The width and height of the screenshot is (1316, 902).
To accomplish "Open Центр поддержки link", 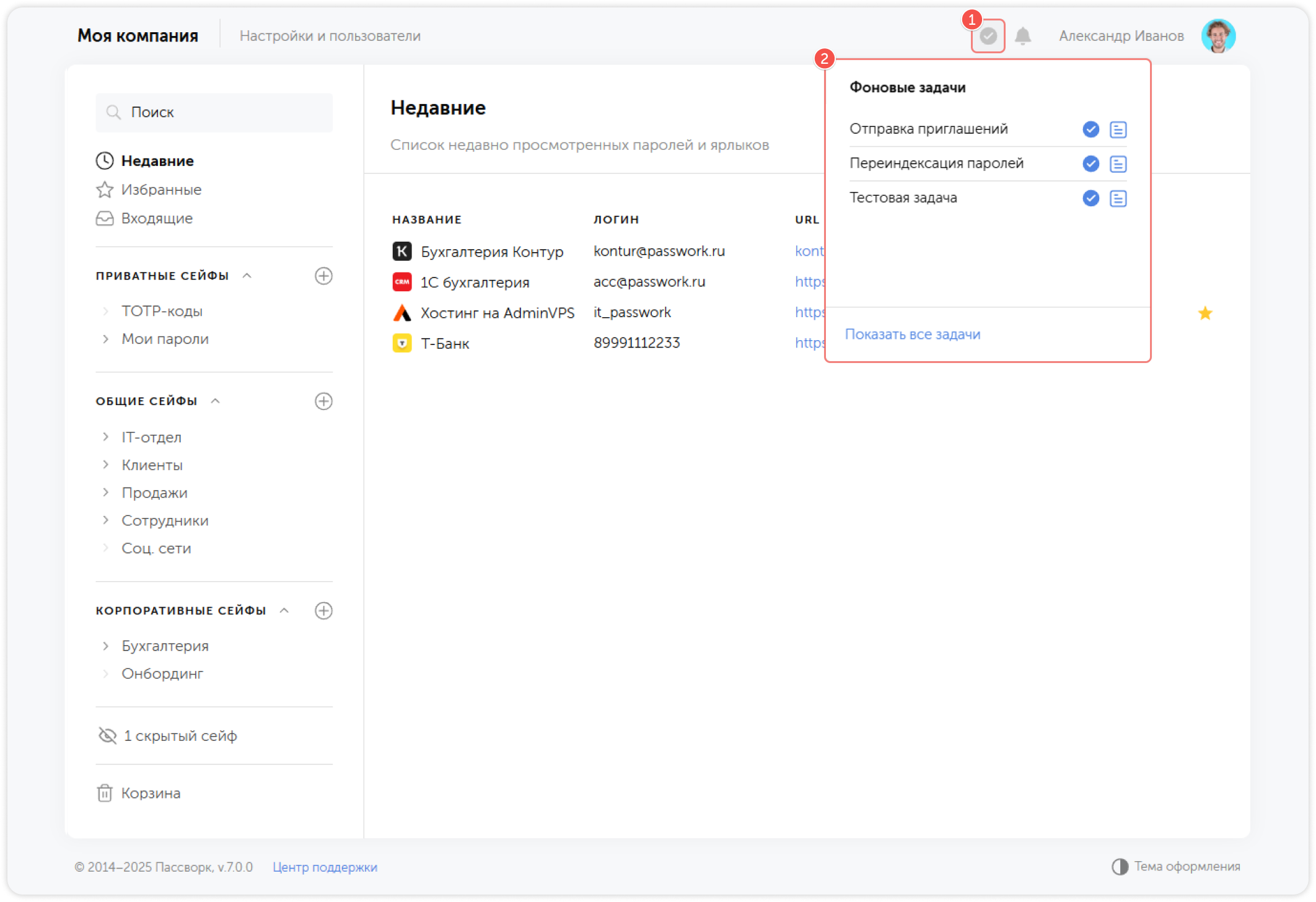I will (x=325, y=867).
